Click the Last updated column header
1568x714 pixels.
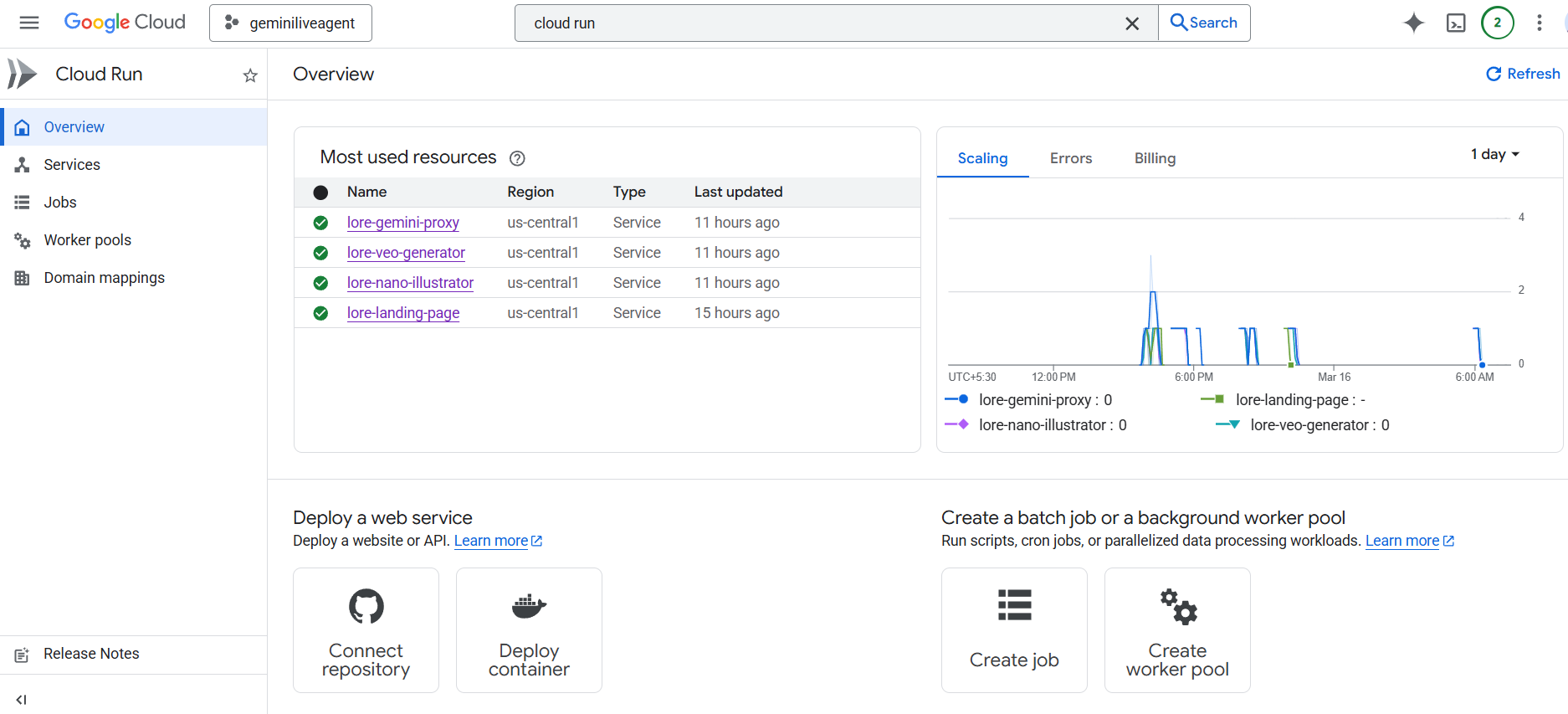pyautogui.click(x=739, y=192)
